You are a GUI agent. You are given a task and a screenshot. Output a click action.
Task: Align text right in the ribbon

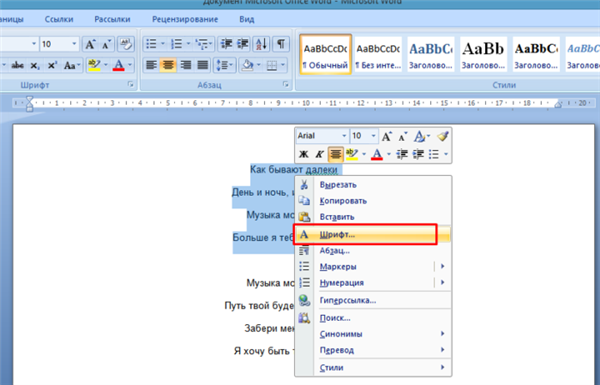(185, 65)
